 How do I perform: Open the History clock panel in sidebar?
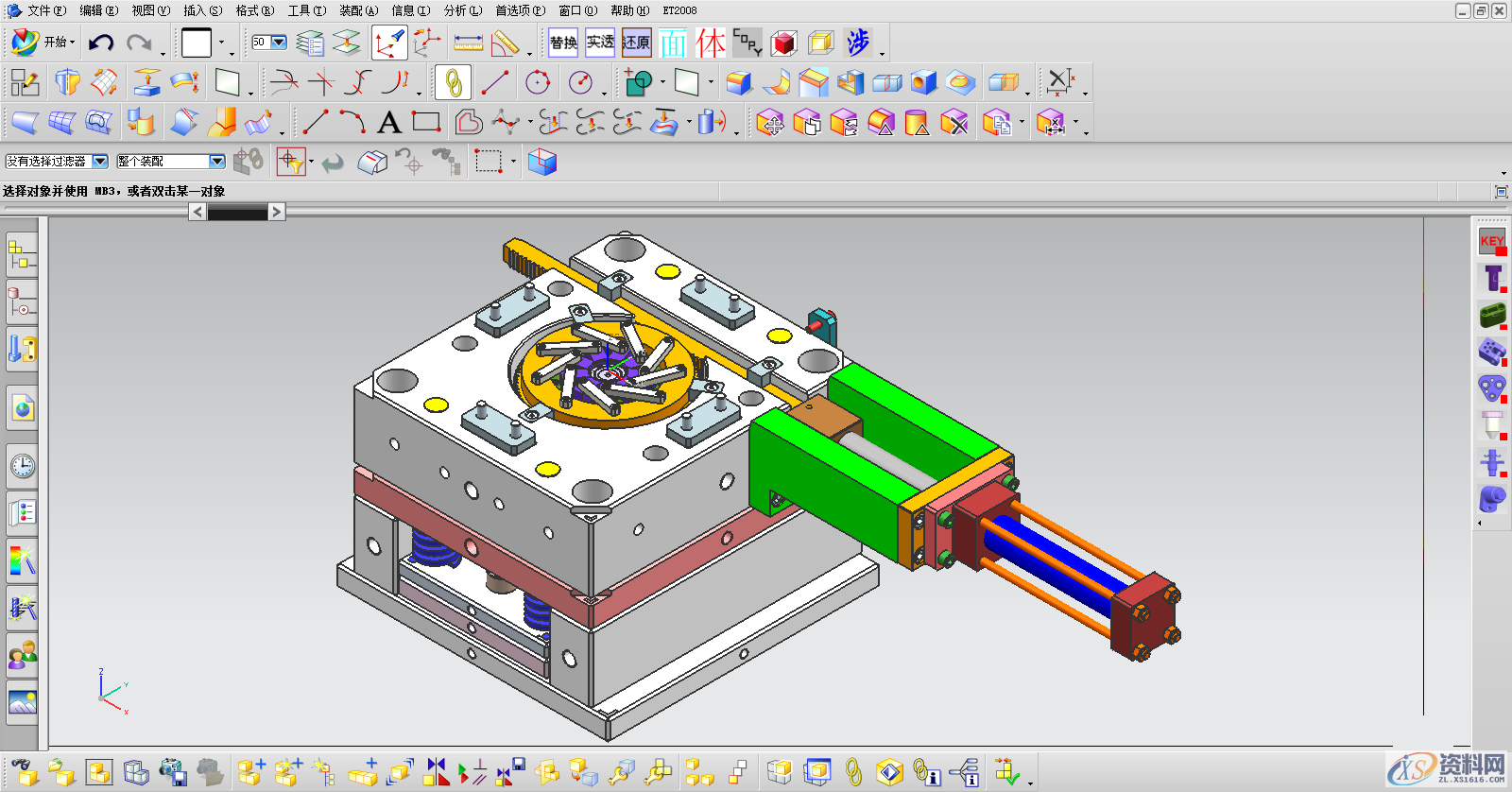[x=22, y=466]
